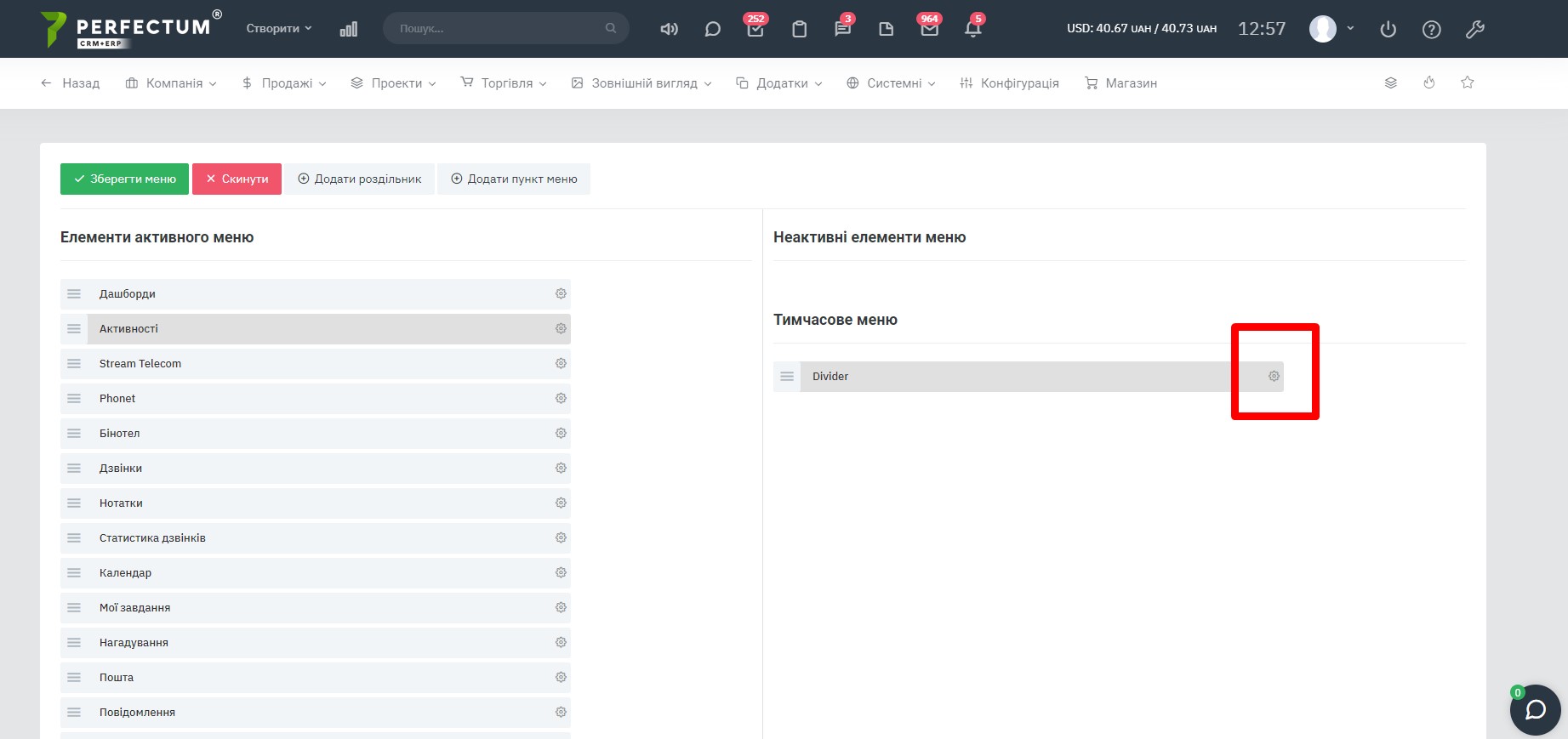Viewport: 1568px width, 739px height.
Task: Open the sound announcements speaker icon
Action: click(x=669, y=29)
